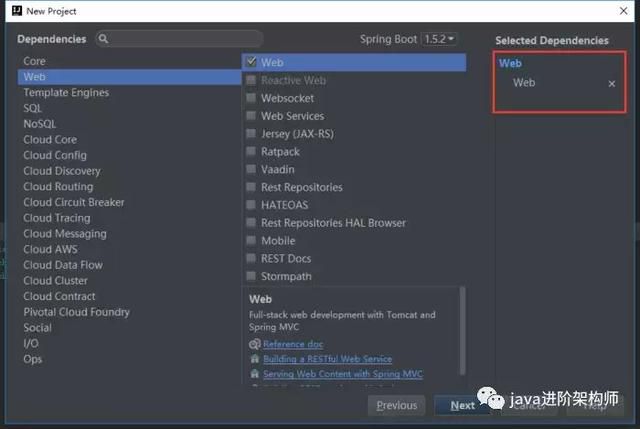Click the Previous button
Screen dimensions: 640x429
tap(397, 405)
